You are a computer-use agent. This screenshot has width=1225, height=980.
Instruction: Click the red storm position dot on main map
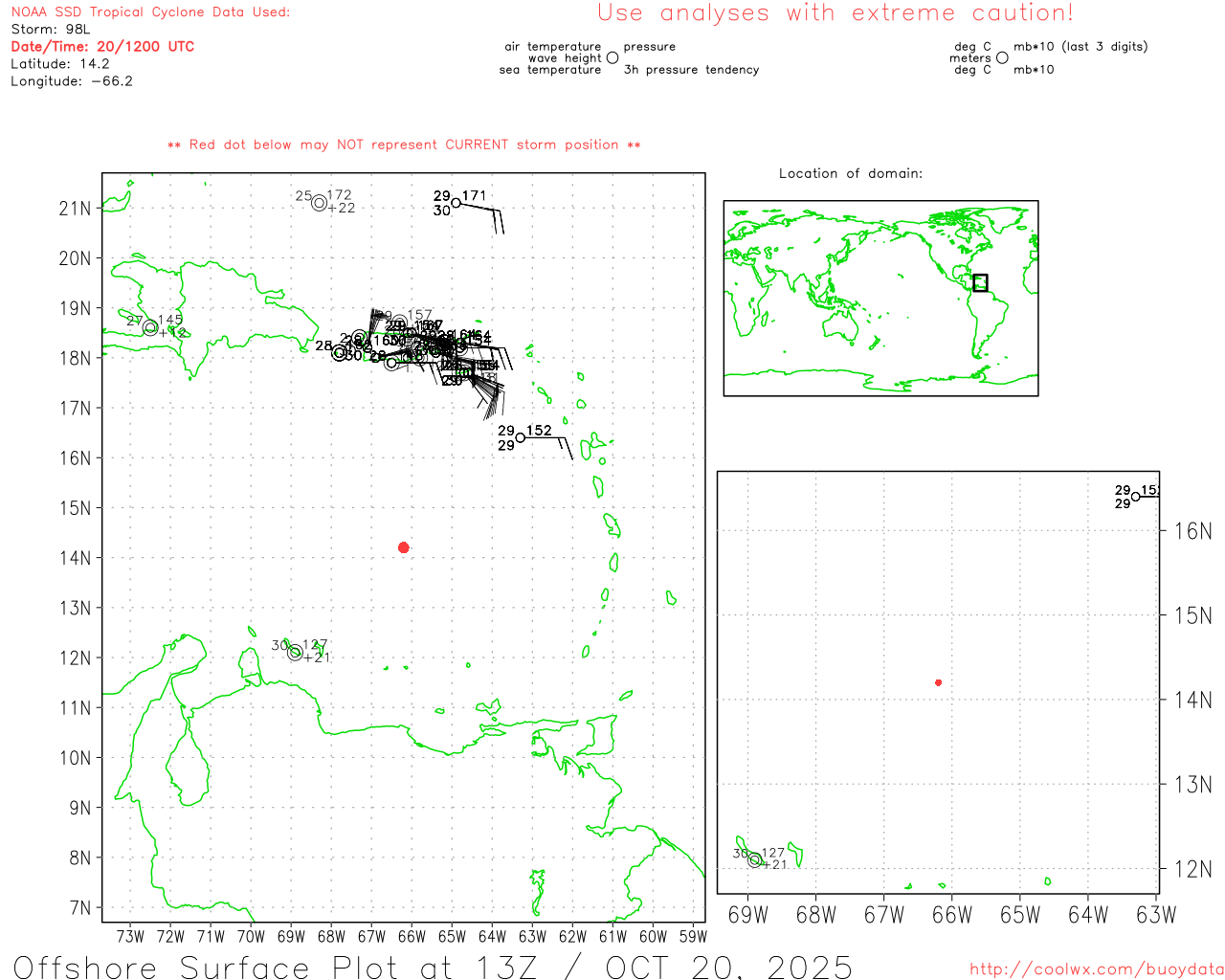coord(404,547)
